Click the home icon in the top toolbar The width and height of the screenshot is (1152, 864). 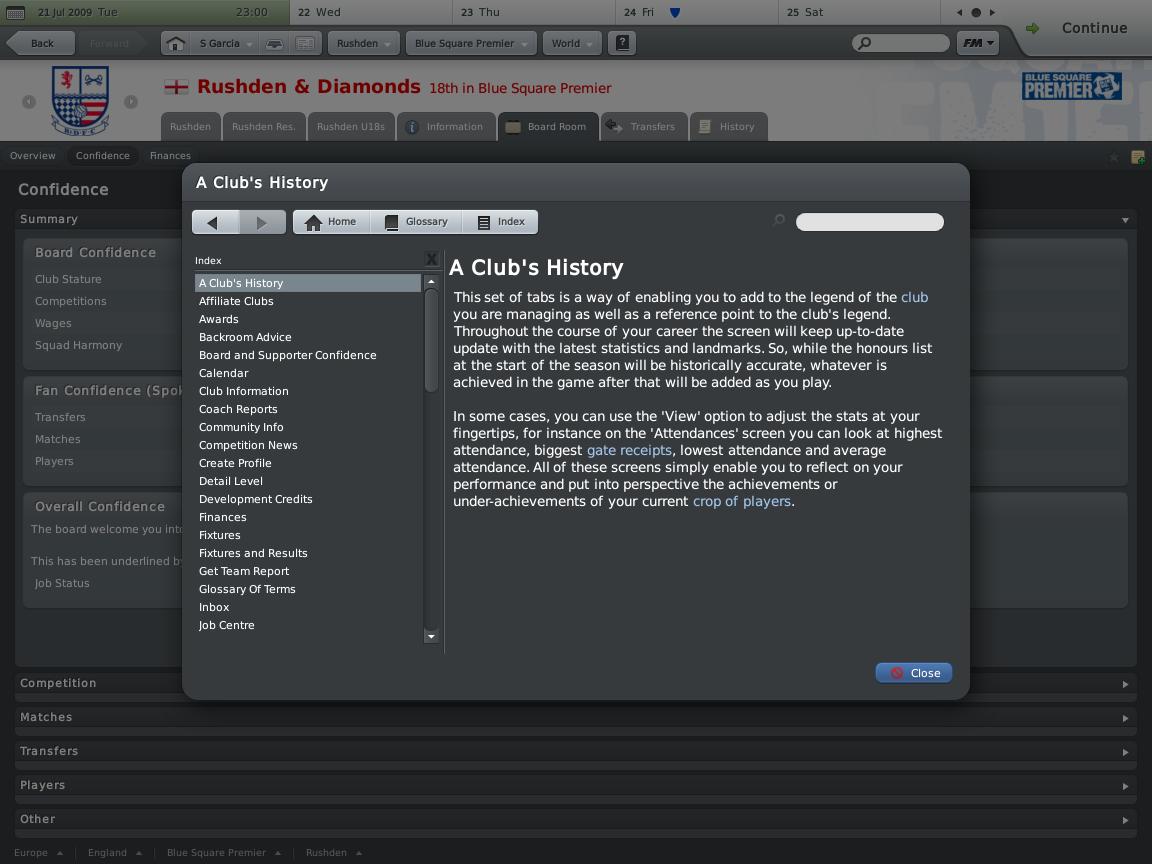click(175, 44)
